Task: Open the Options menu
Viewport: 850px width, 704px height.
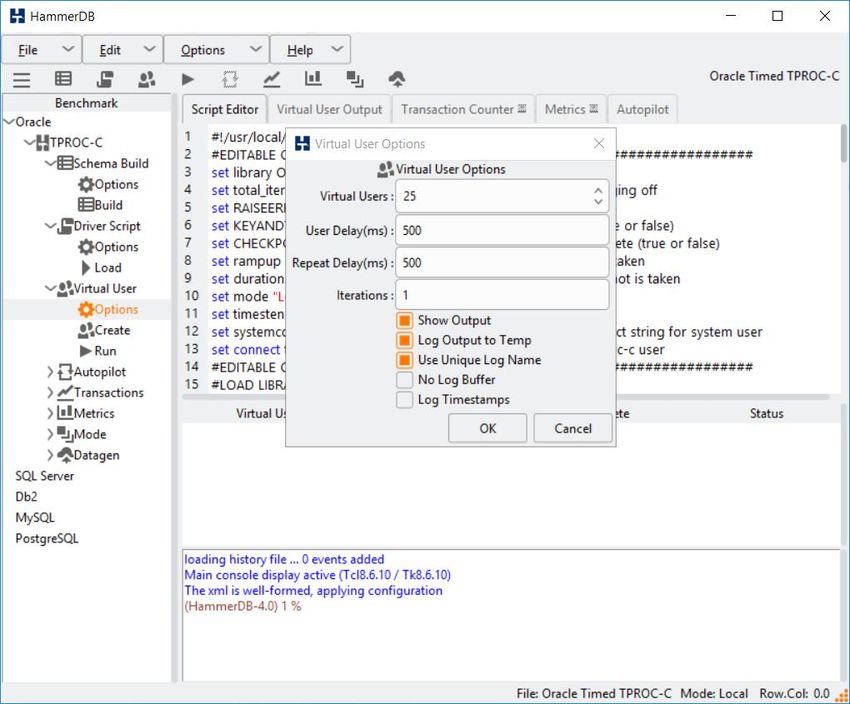Action: click(x=217, y=50)
